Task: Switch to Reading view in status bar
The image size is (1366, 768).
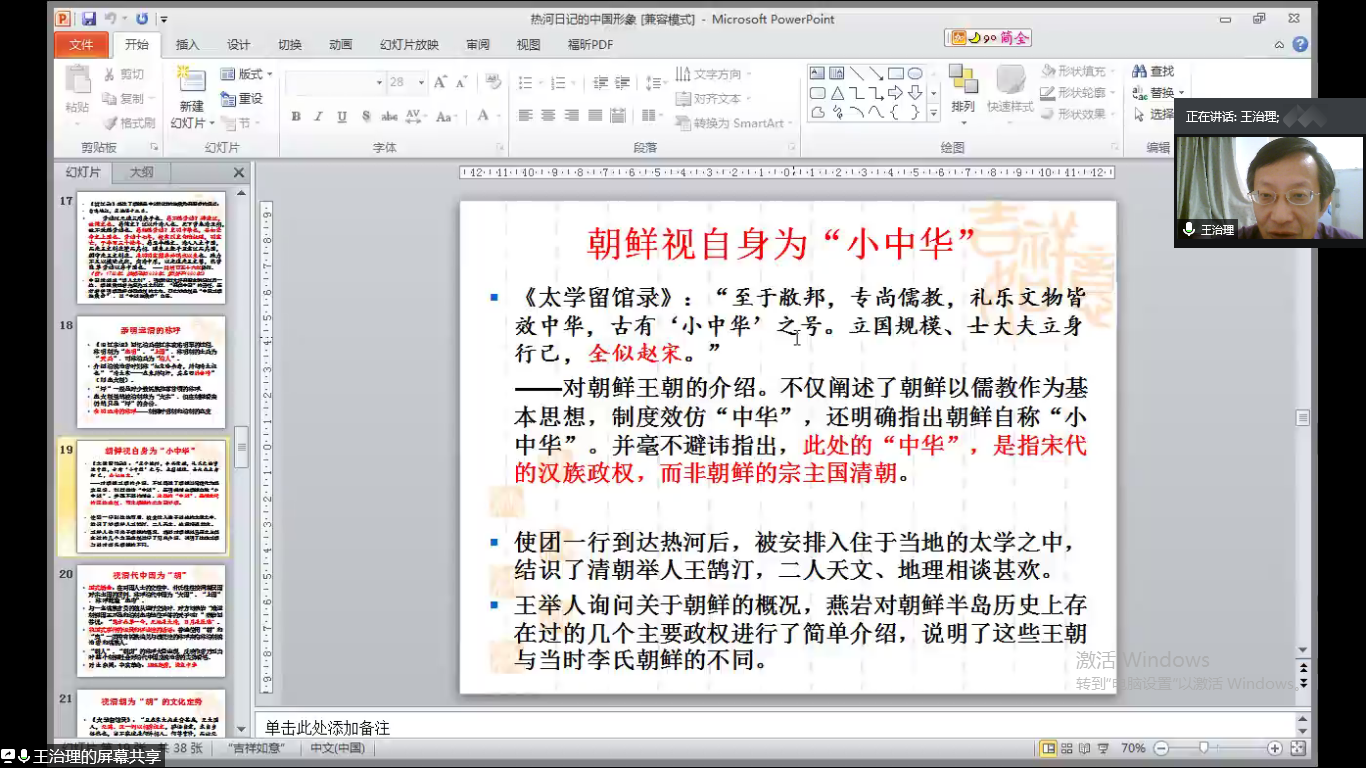Action: tap(1085, 748)
